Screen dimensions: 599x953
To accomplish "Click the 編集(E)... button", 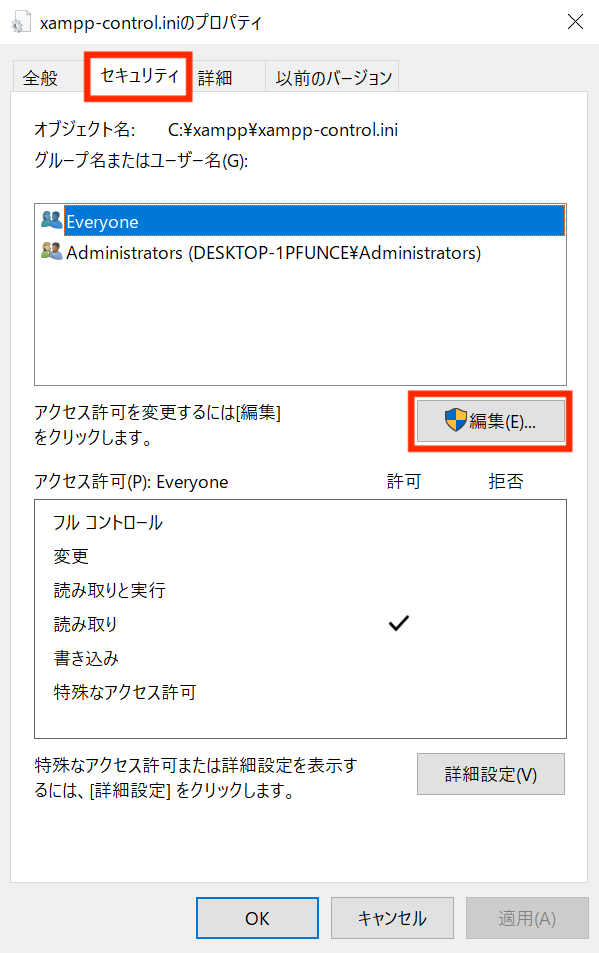I will tap(491, 421).
